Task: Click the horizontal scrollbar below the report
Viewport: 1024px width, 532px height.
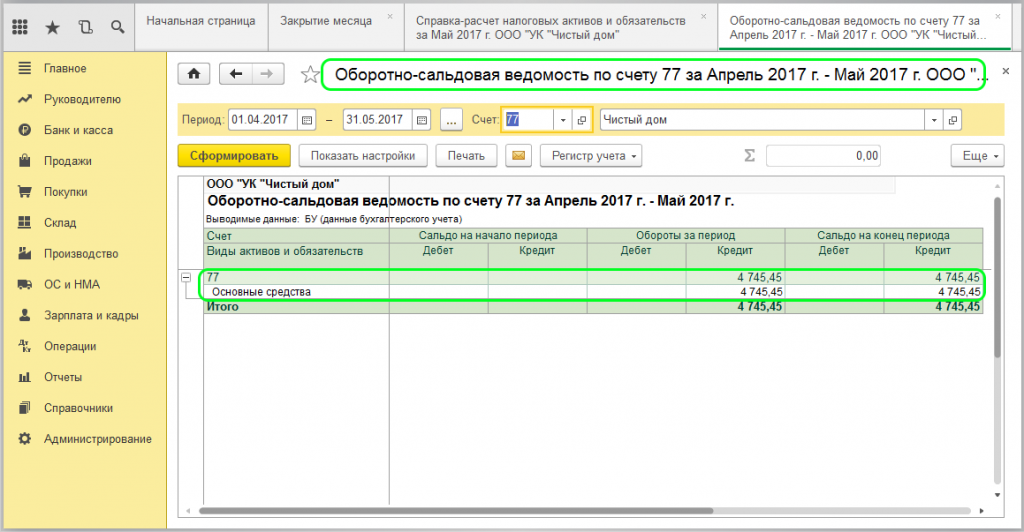Action: [x=500, y=510]
